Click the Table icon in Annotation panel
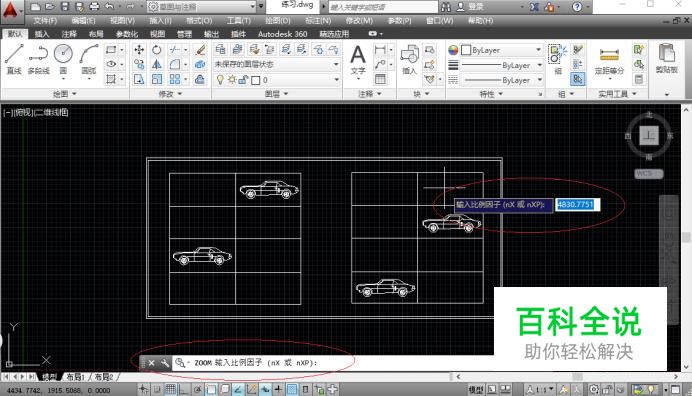The width and height of the screenshot is (692, 396). click(380, 79)
